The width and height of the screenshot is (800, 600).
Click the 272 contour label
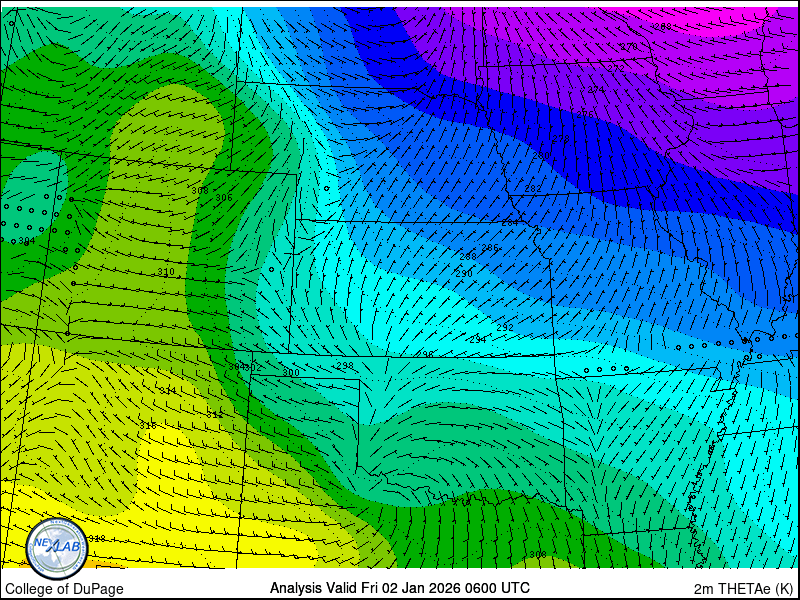point(616,68)
